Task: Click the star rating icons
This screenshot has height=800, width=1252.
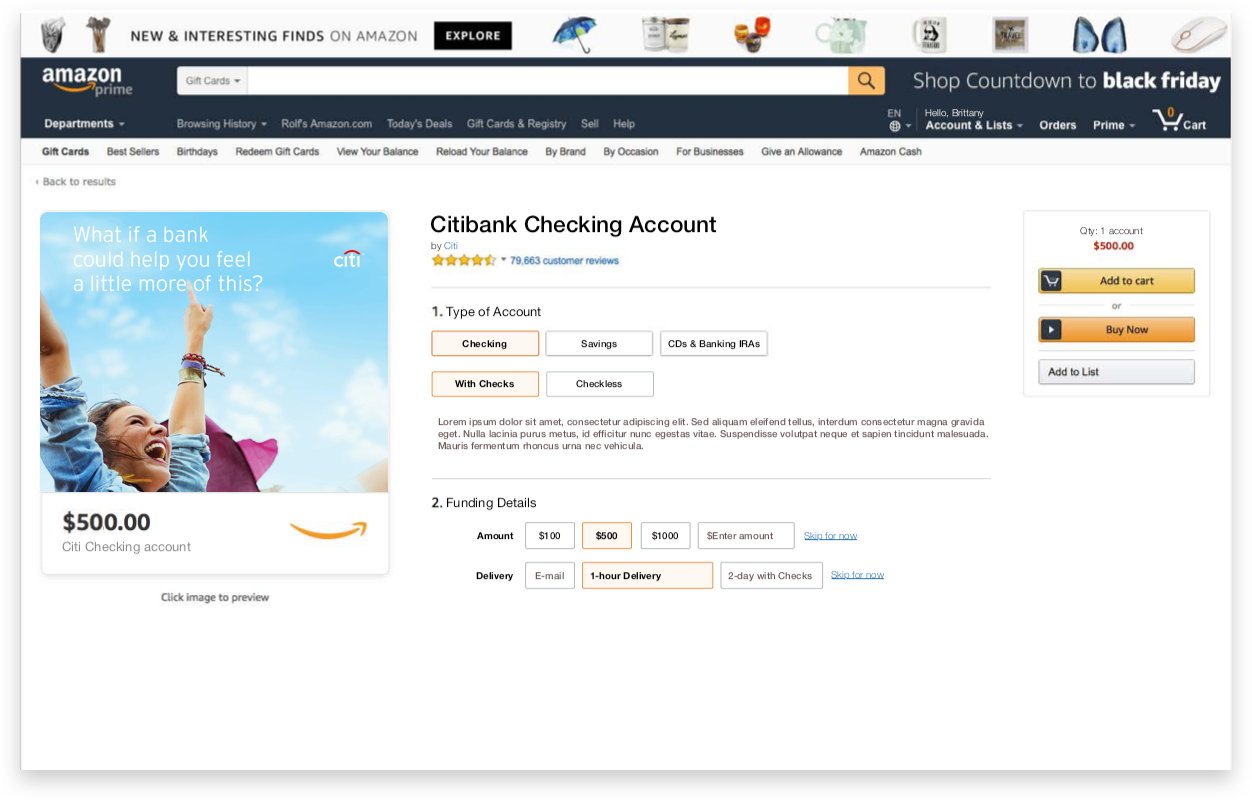Action: [463, 260]
